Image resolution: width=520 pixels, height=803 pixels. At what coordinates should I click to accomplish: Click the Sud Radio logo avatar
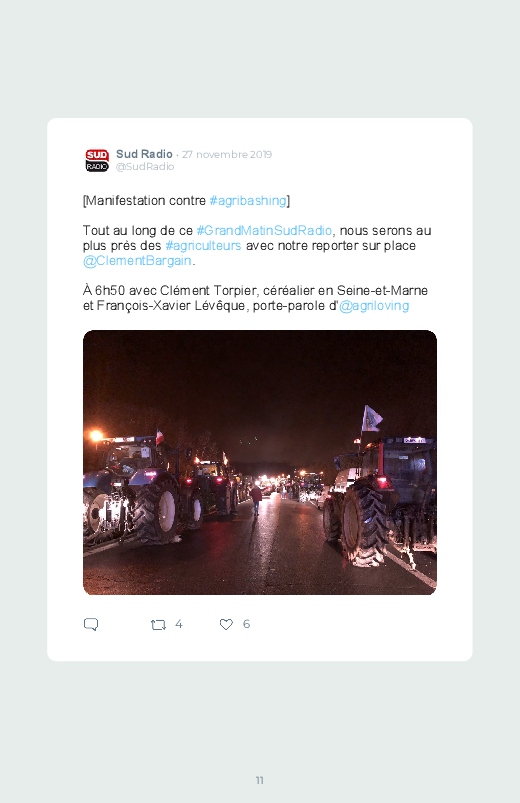[97, 160]
